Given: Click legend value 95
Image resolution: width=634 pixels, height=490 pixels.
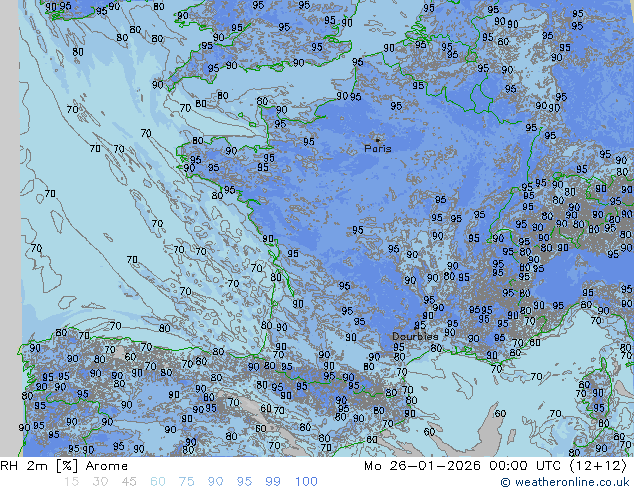Looking at the screenshot, I should (x=244, y=482).
